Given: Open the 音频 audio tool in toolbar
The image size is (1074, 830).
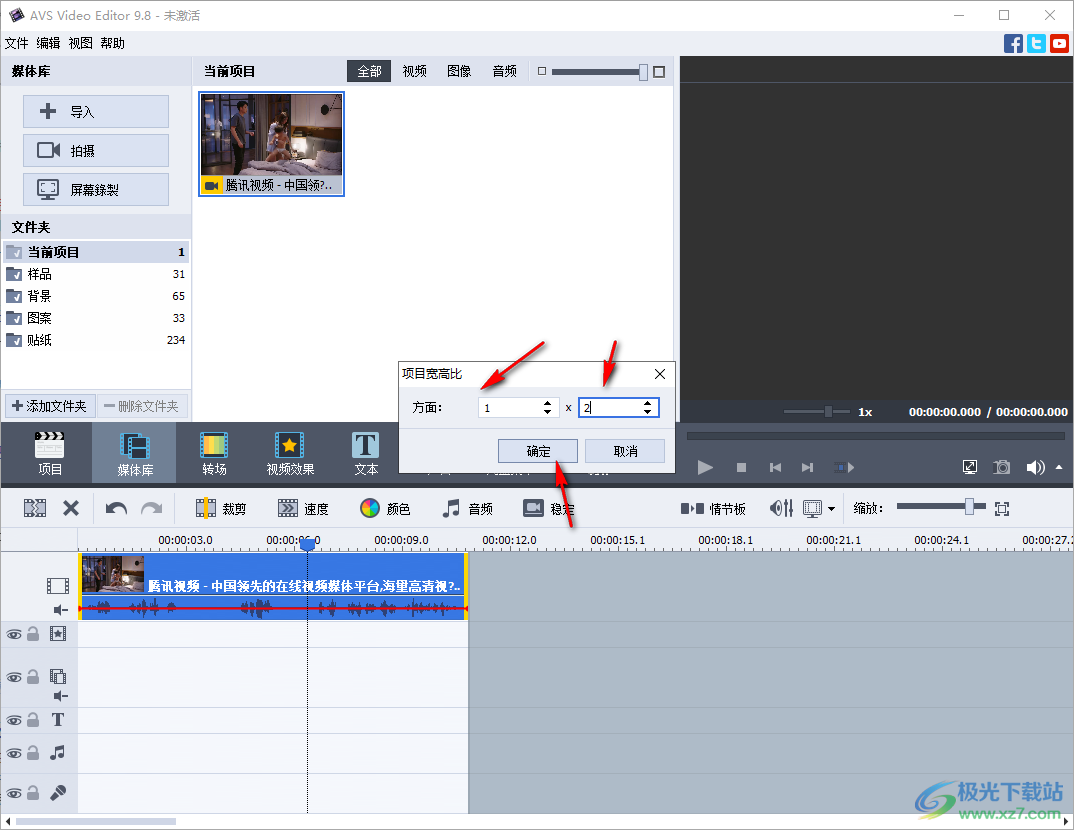Looking at the screenshot, I should pos(468,509).
